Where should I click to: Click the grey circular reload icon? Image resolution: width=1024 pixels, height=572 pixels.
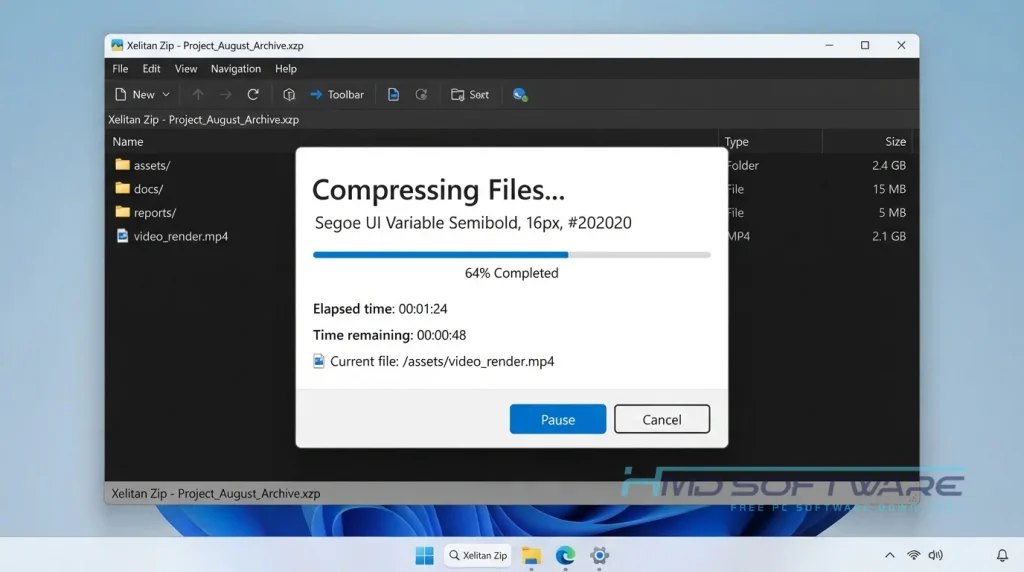click(421, 95)
